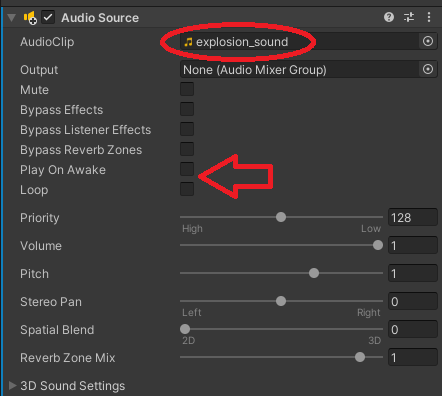The height and width of the screenshot is (396, 442).
Task: Click the Output Audio Mixer Group field
Action: tap(299, 70)
